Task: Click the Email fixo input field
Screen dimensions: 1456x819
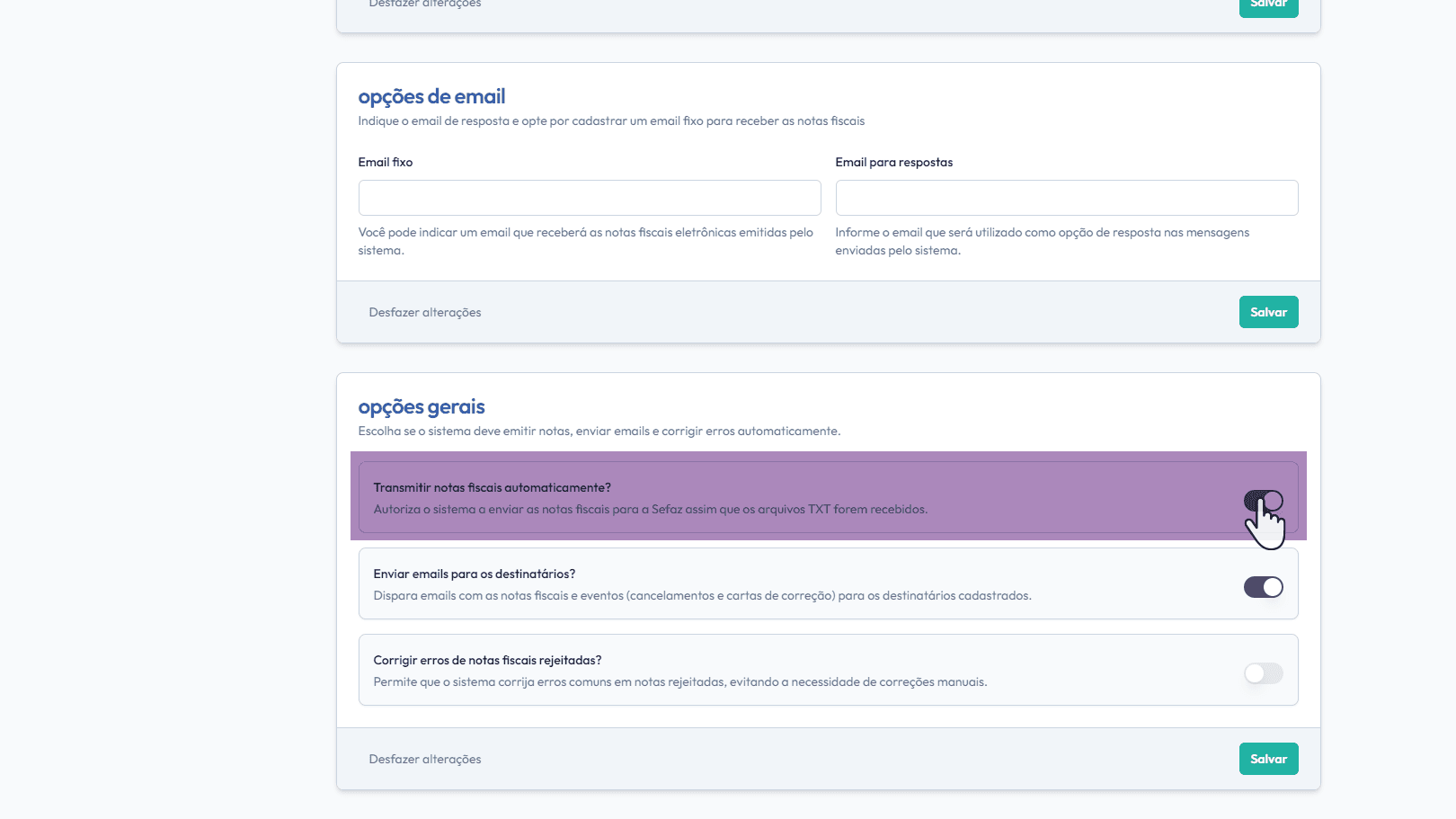Action: click(590, 198)
